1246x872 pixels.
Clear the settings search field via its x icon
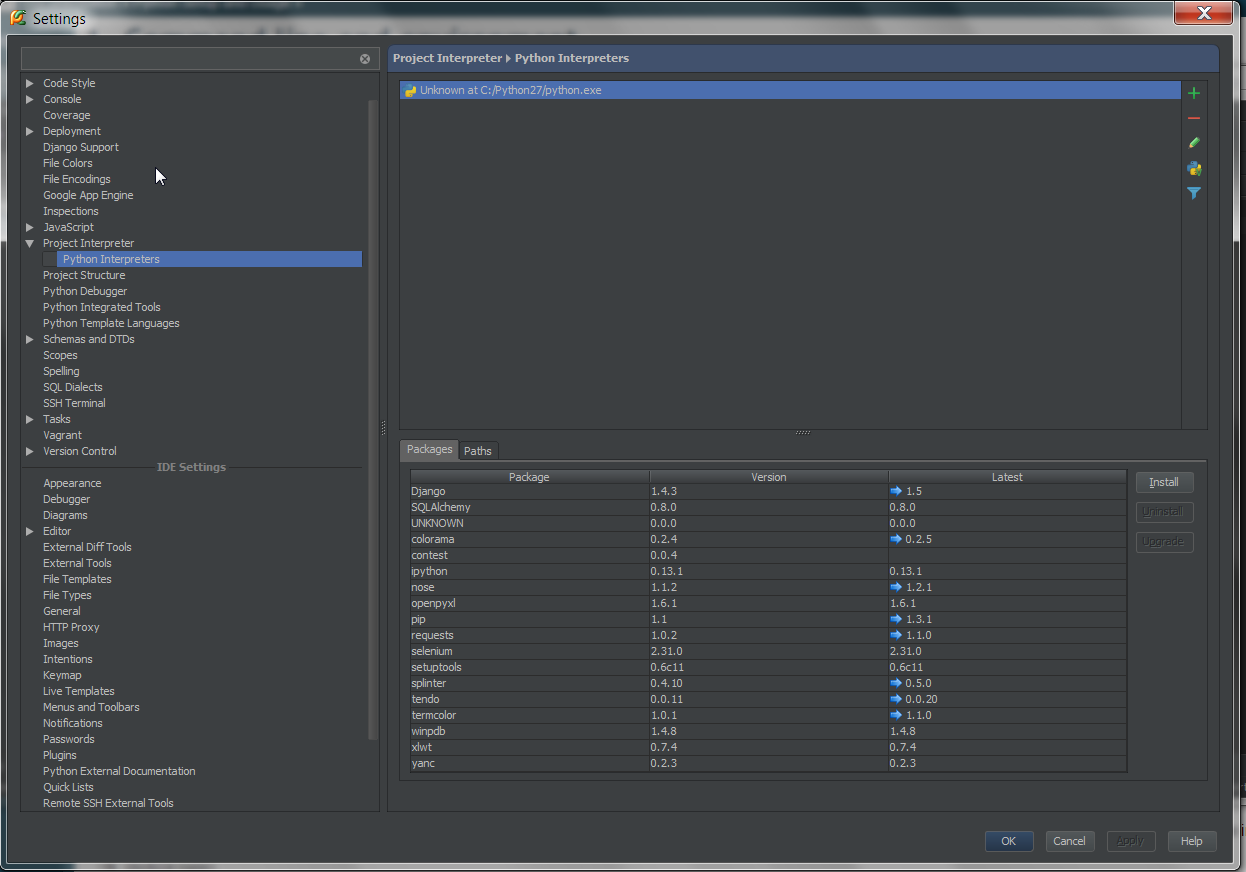pyautogui.click(x=365, y=58)
